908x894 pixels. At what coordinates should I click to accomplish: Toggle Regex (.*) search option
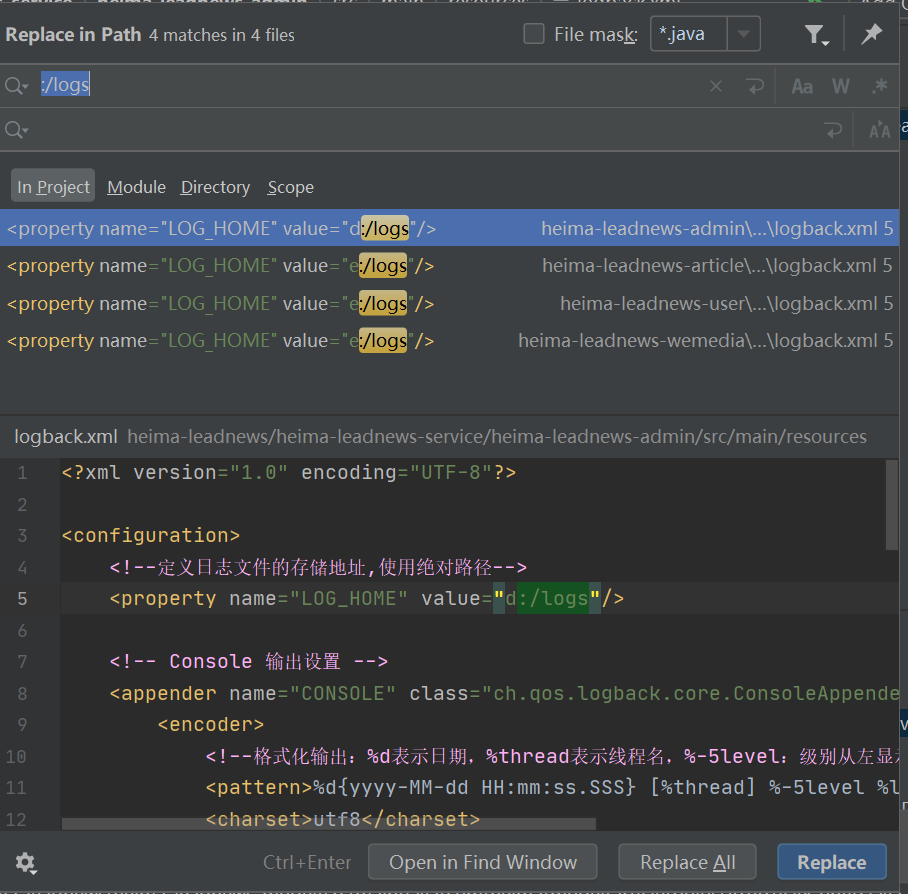coord(880,86)
